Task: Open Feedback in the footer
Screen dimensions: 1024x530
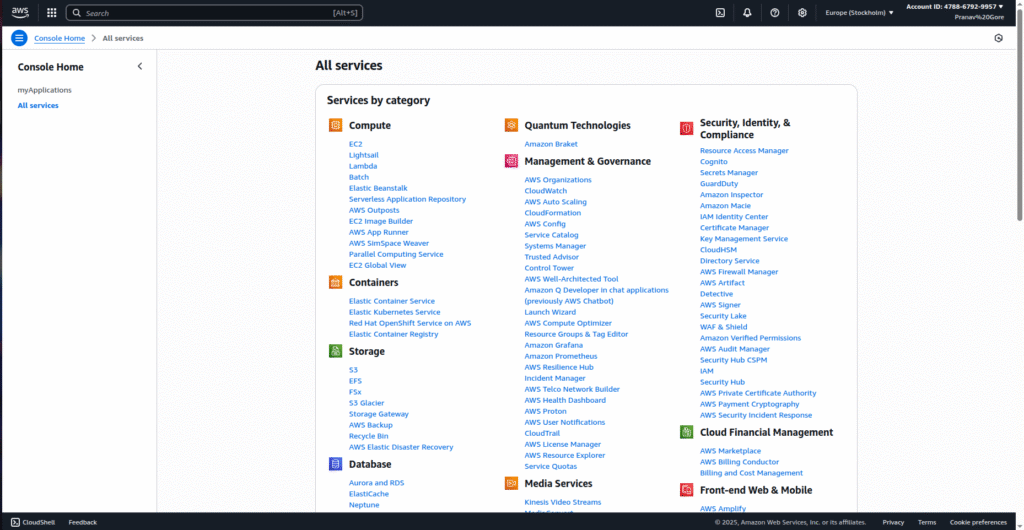Action: [x=83, y=522]
